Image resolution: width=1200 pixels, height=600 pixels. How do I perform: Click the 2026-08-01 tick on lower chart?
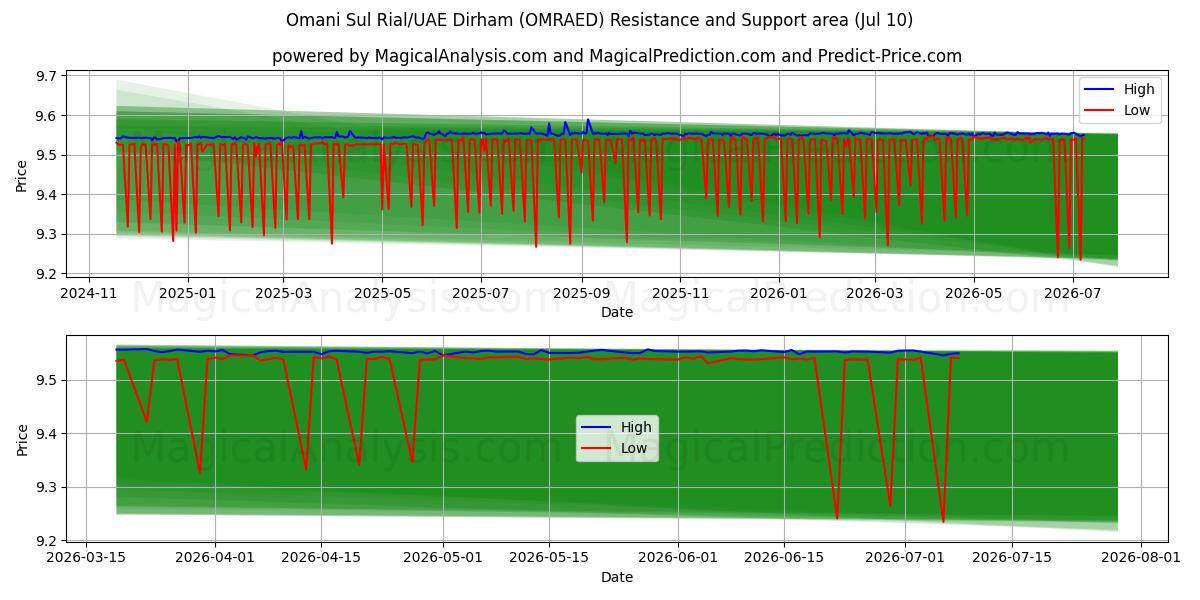pyautogui.click(x=1143, y=558)
